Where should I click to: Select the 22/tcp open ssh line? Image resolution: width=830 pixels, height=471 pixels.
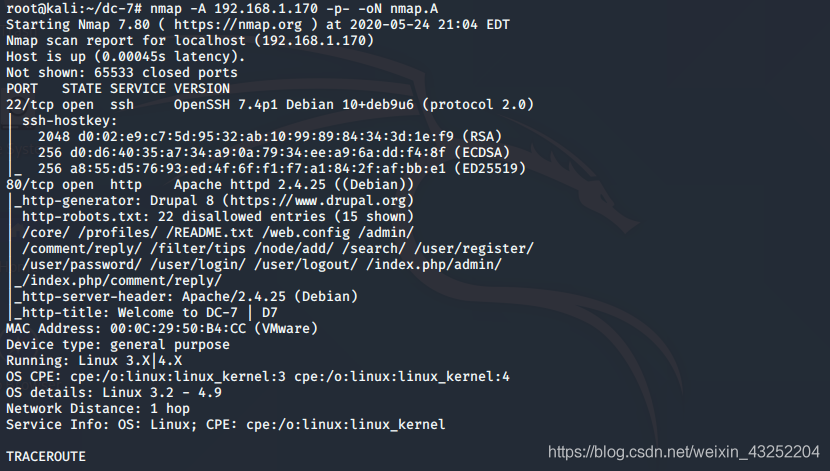pos(270,105)
